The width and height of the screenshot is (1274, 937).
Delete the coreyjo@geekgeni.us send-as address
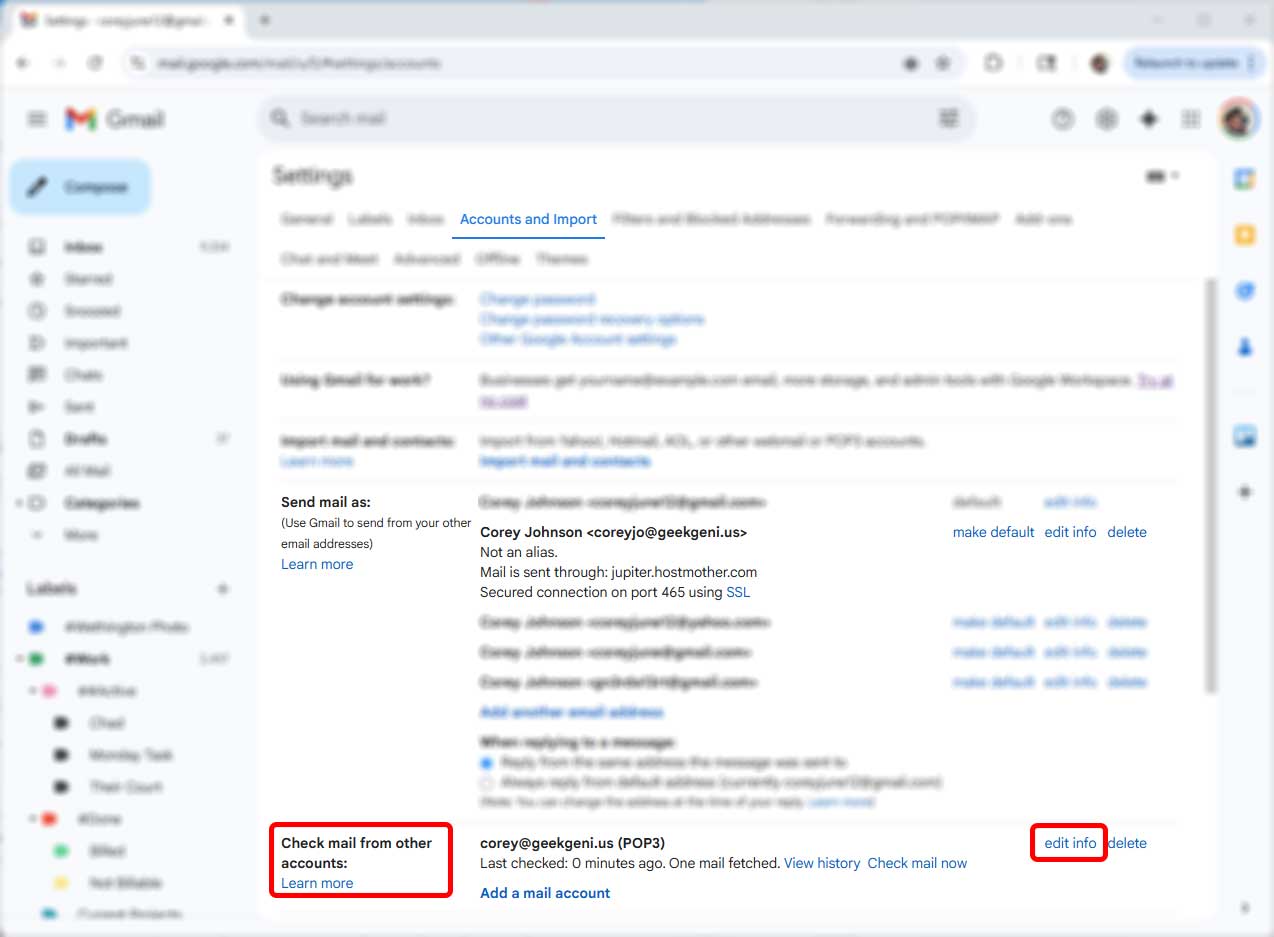click(1127, 532)
